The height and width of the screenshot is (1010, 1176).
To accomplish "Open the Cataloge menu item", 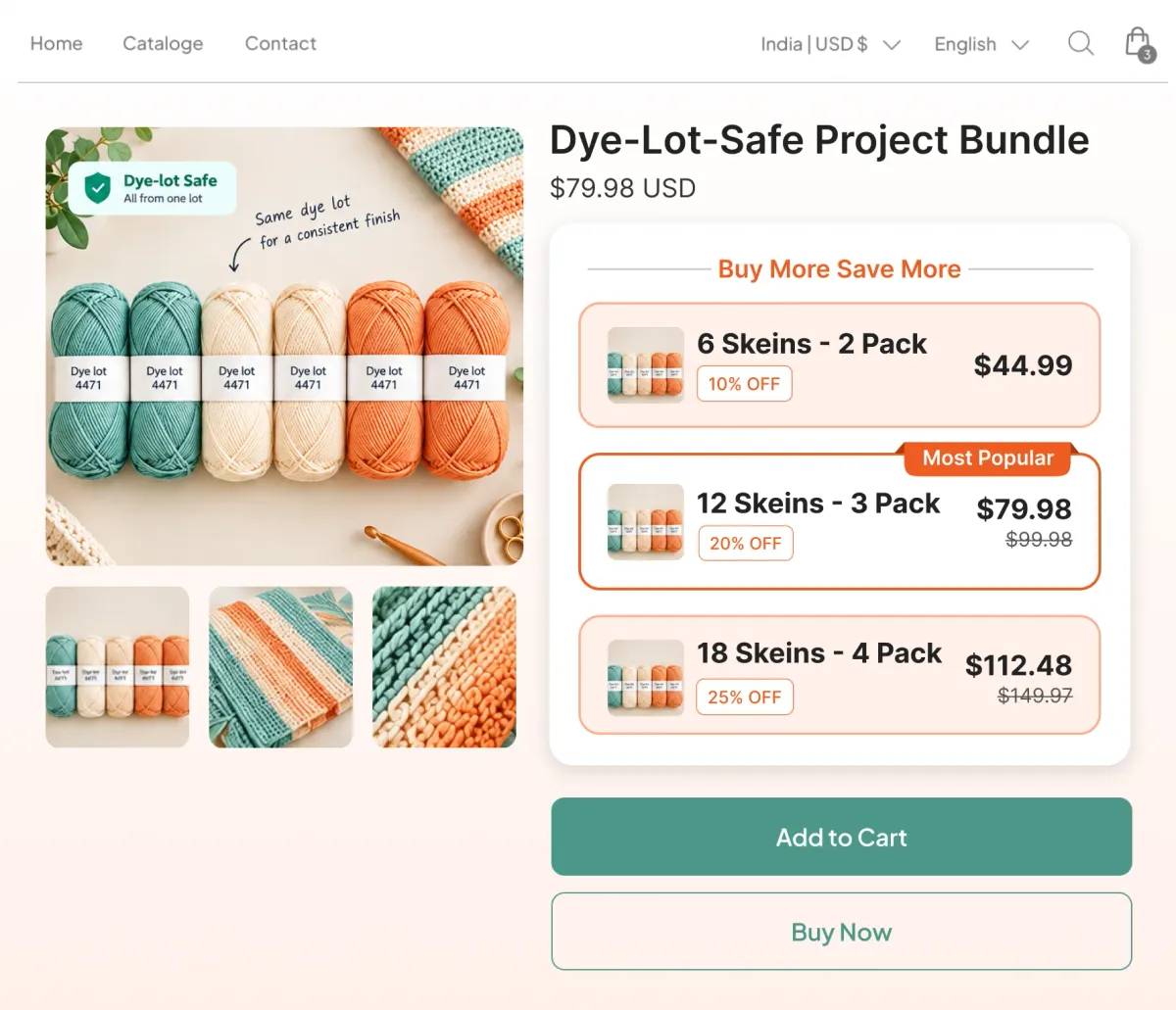I will (163, 43).
